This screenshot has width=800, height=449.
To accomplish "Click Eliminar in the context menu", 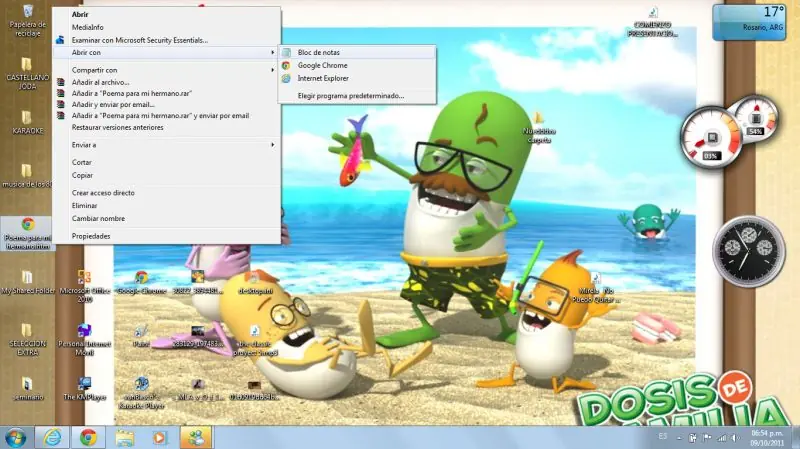I will click(x=166, y=206).
